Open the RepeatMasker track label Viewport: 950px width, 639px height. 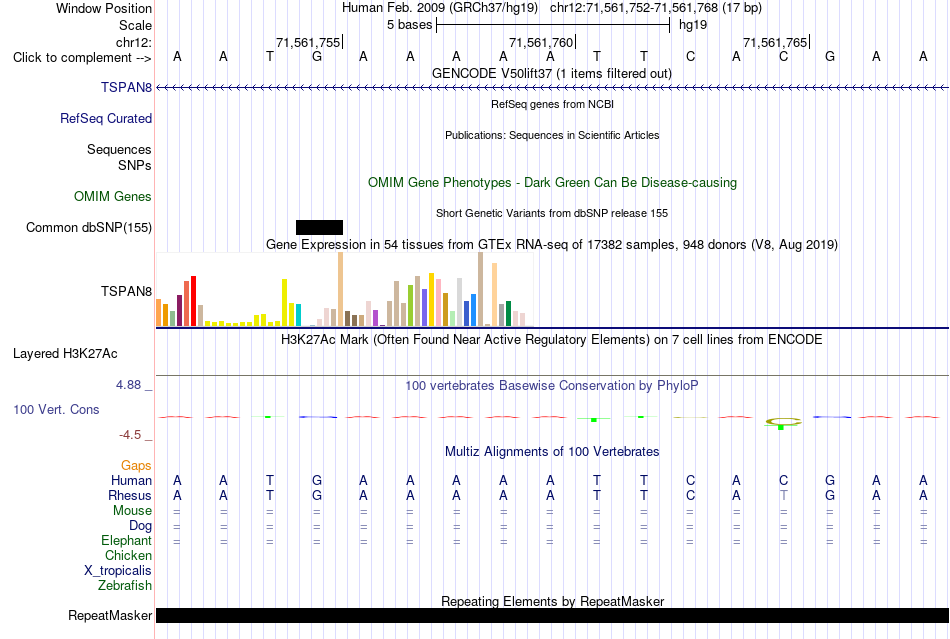point(110,615)
